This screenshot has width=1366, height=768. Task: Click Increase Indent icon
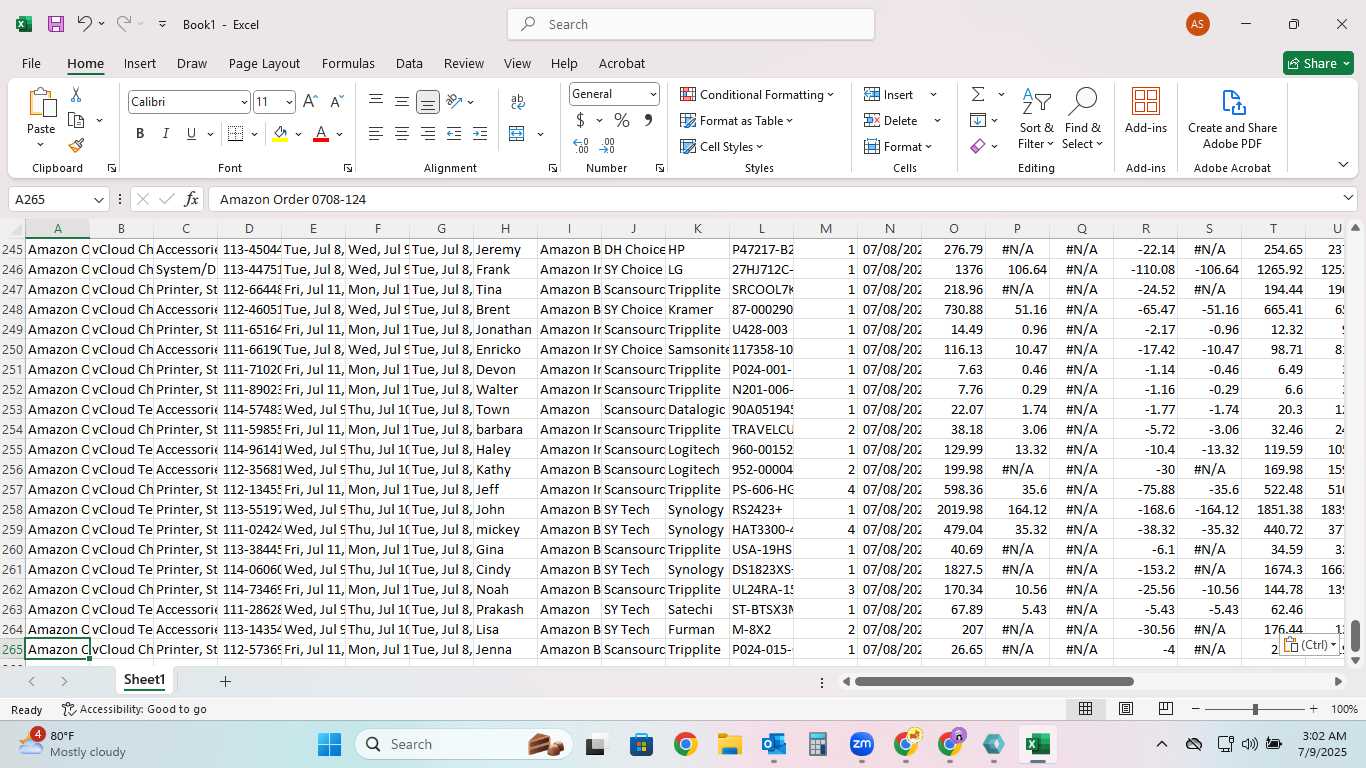480,134
